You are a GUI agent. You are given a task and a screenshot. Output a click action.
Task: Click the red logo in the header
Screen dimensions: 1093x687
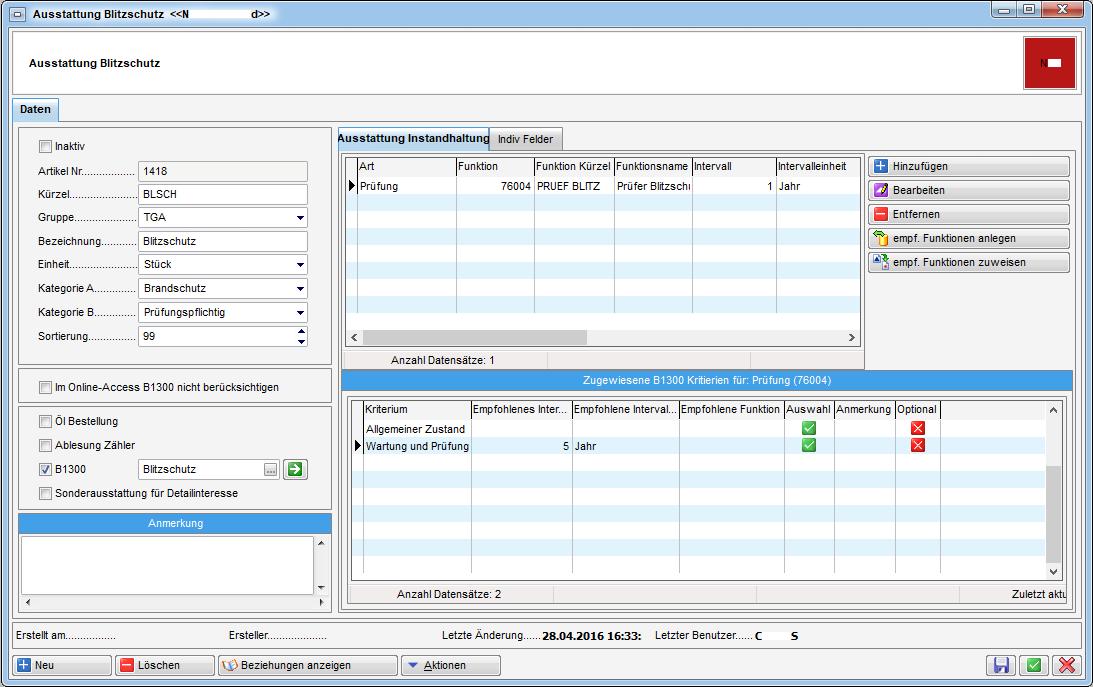pos(1049,63)
